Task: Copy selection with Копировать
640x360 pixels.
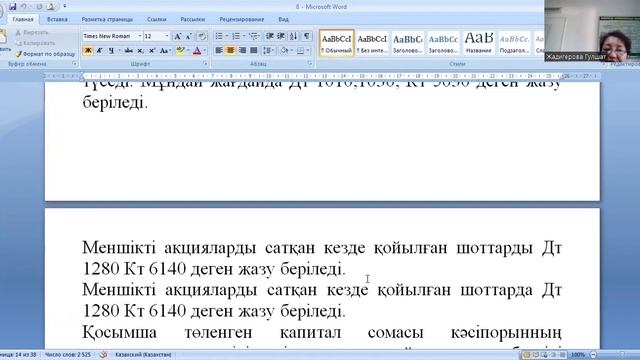Action: point(35,43)
